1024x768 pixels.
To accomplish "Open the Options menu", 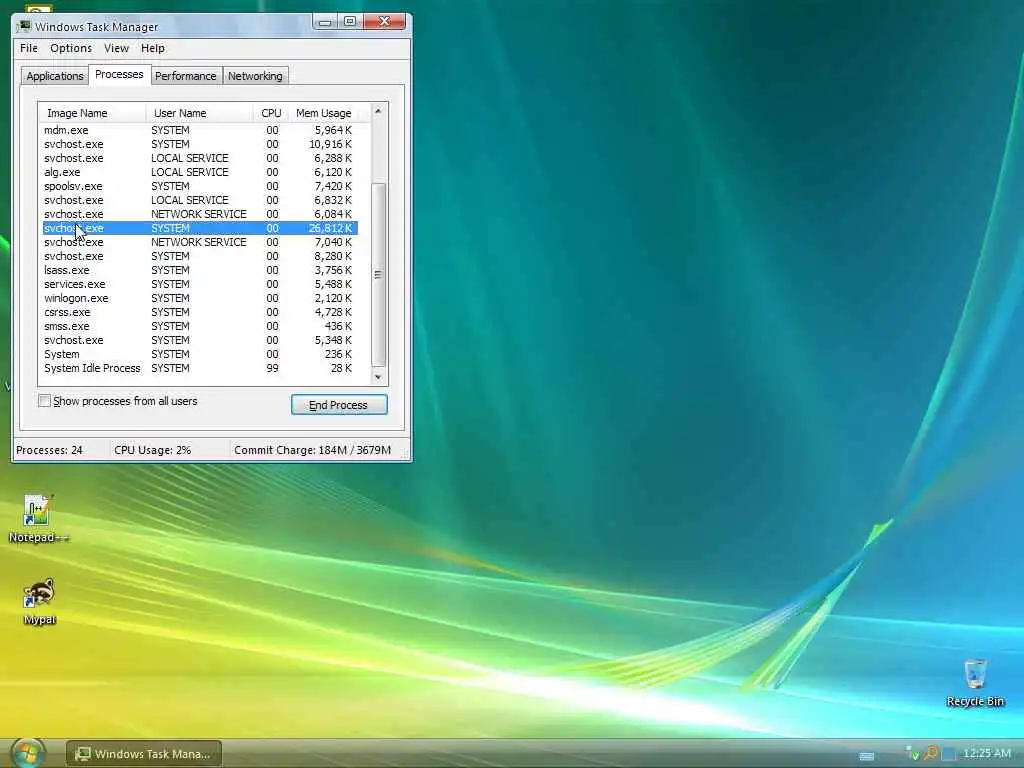I will pyautogui.click(x=71, y=48).
